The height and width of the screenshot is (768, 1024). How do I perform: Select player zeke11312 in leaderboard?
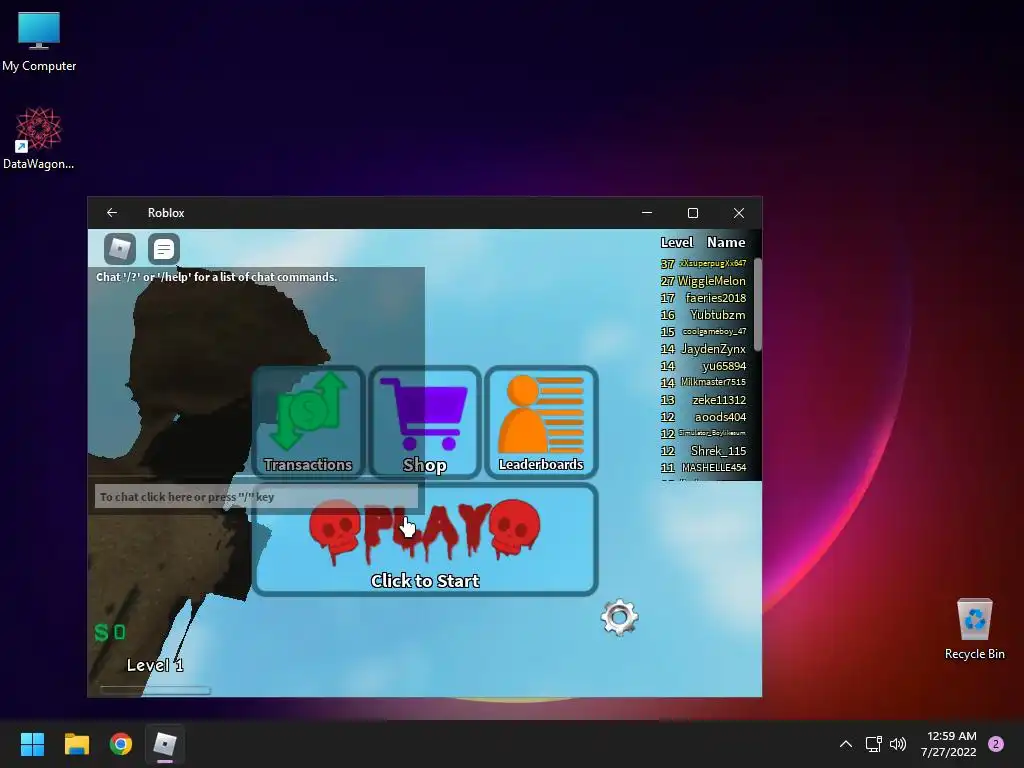click(x=718, y=400)
